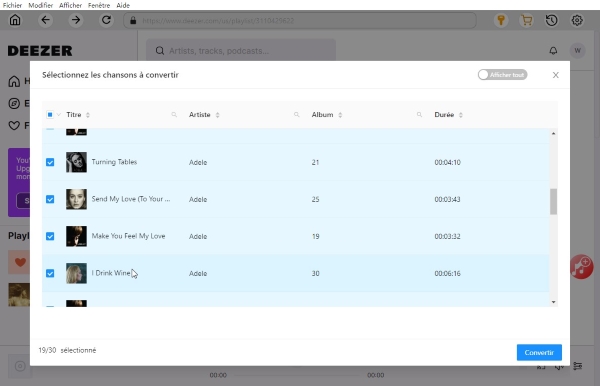Uncheck the I Drink Wine checkbox
Viewport: 600px width, 386px height.
(x=50, y=273)
